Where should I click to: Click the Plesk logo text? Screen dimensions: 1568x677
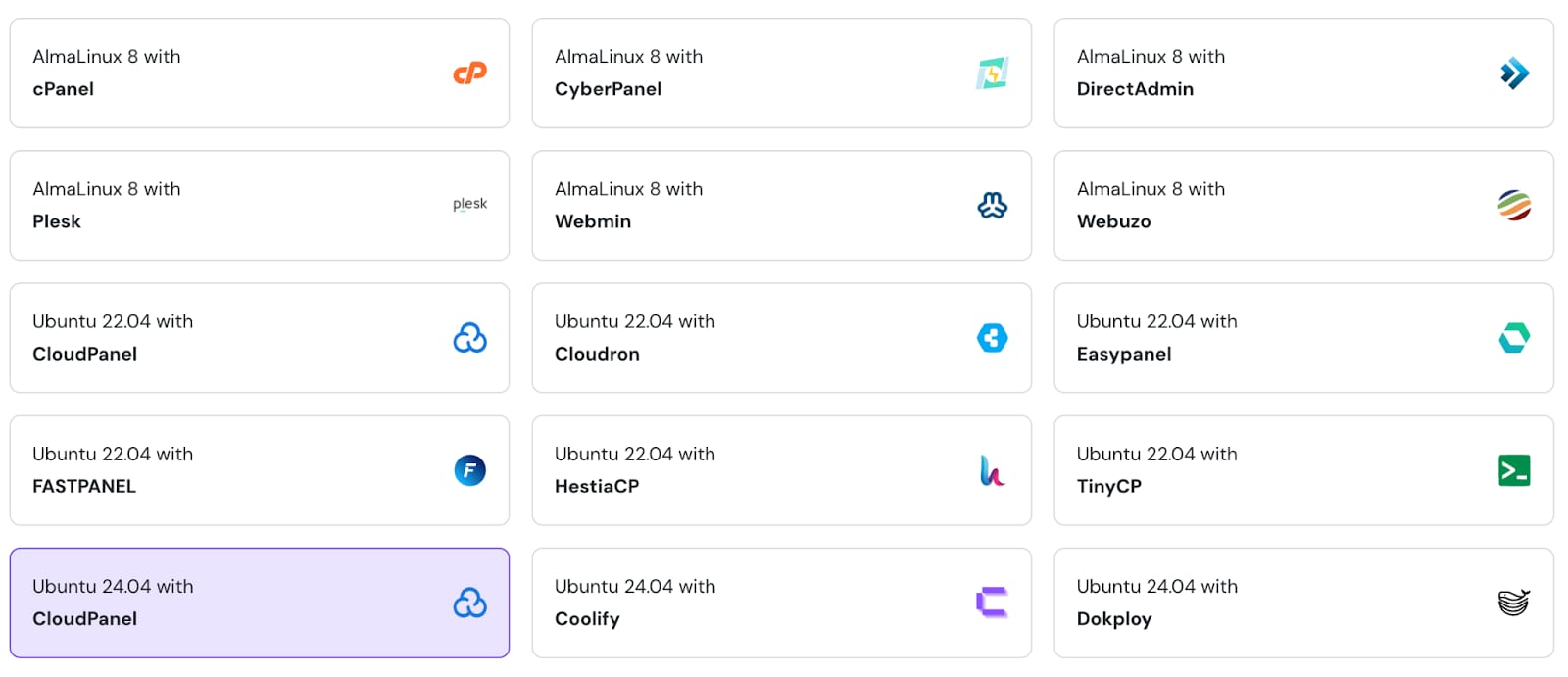[x=469, y=204]
